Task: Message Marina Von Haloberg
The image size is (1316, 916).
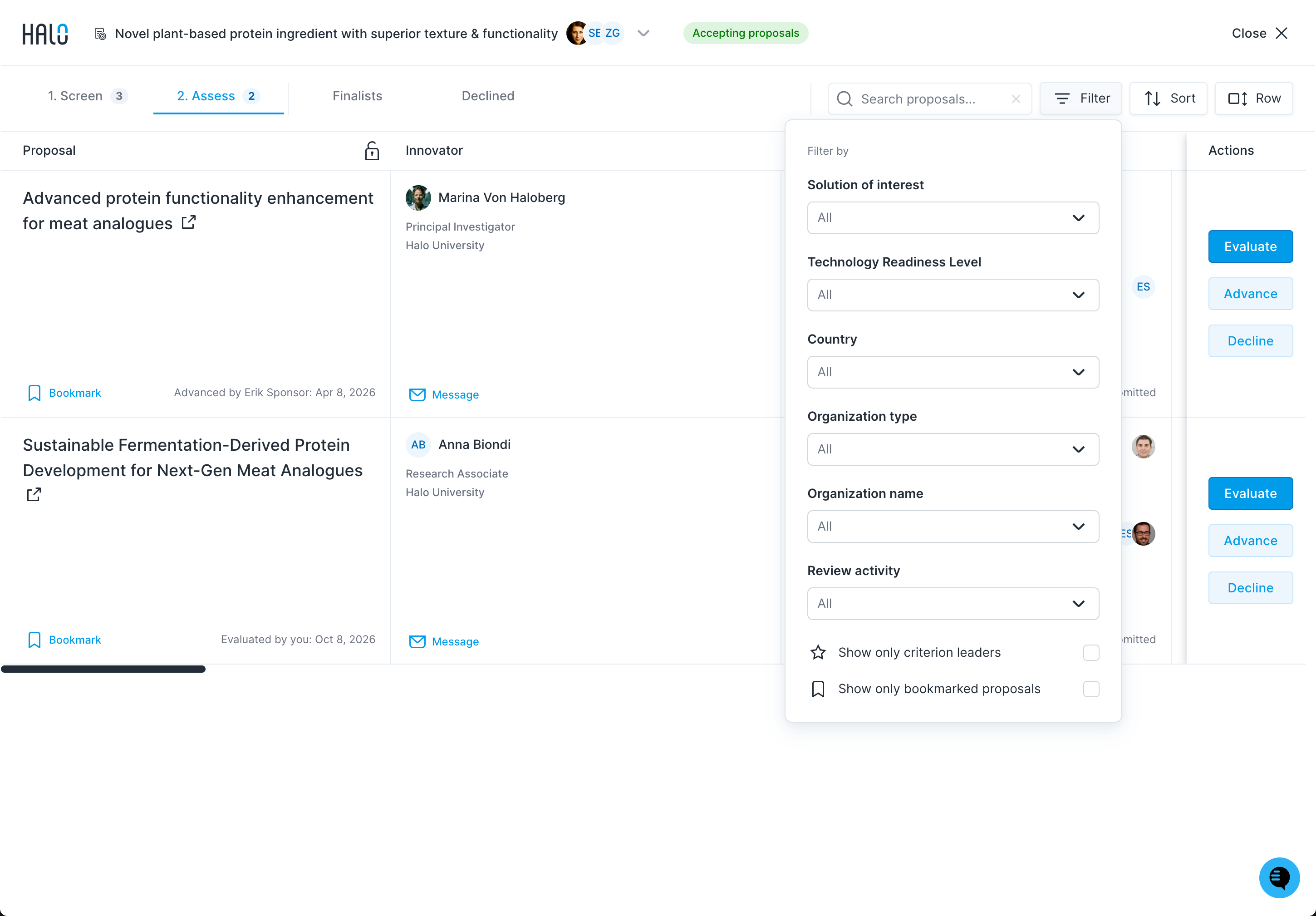Action: [444, 395]
